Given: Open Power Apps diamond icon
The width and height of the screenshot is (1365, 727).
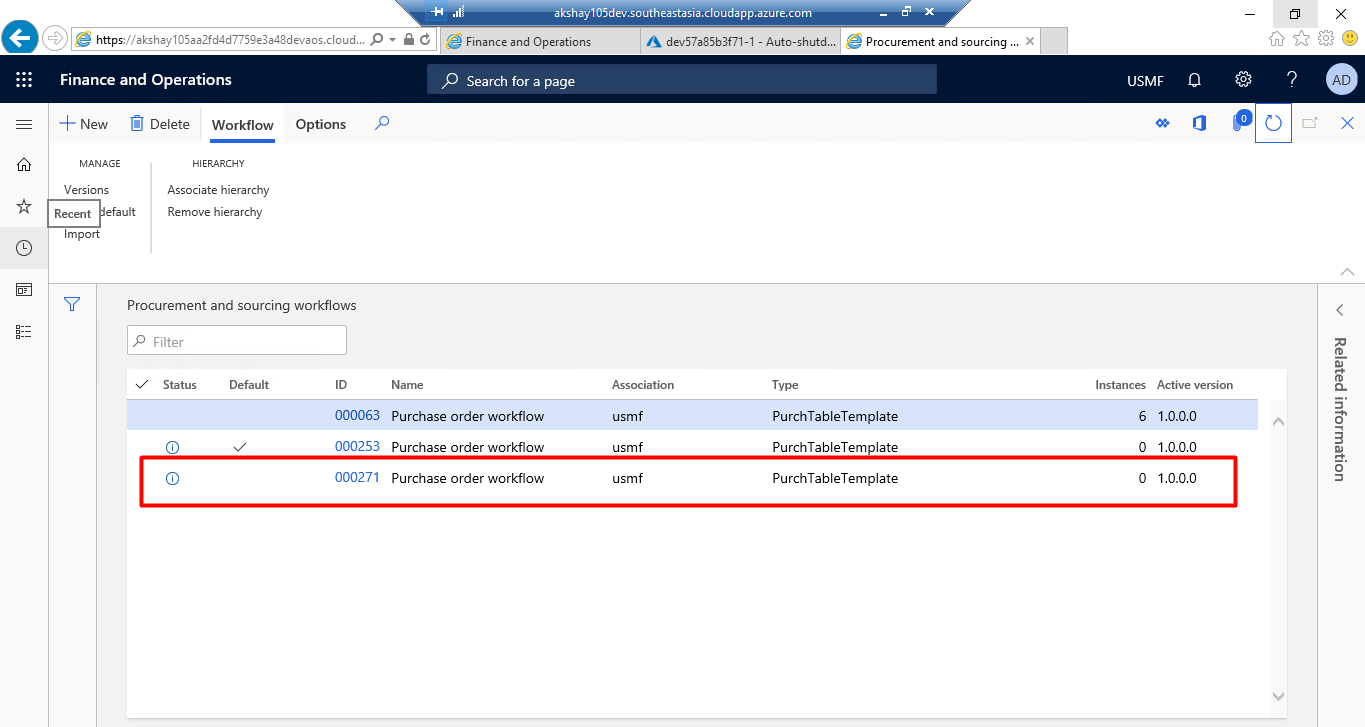Looking at the screenshot, I should [x=1163, y=123].
